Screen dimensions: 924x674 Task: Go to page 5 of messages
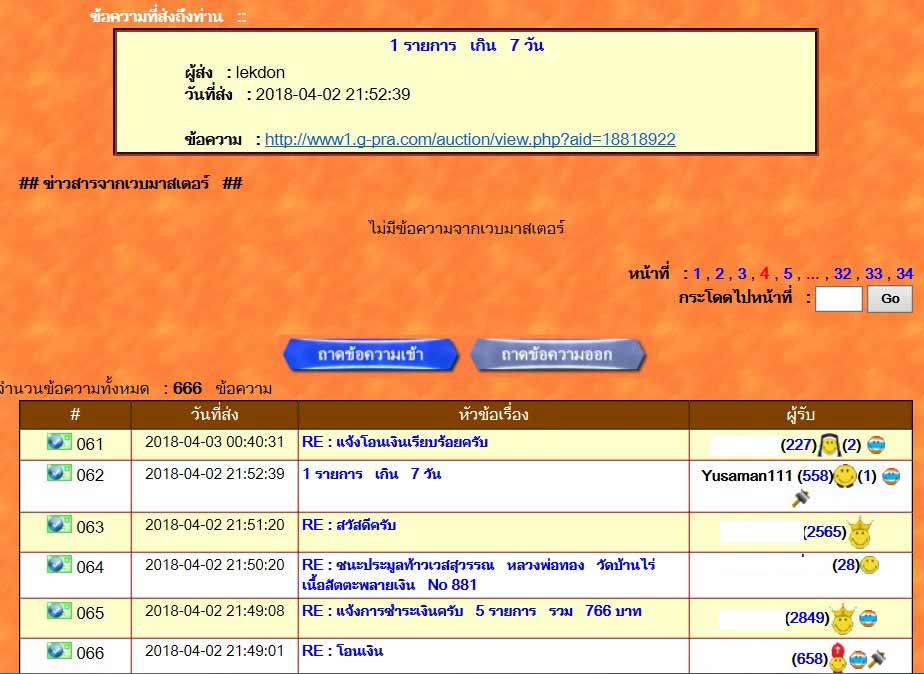pos(788,273)
